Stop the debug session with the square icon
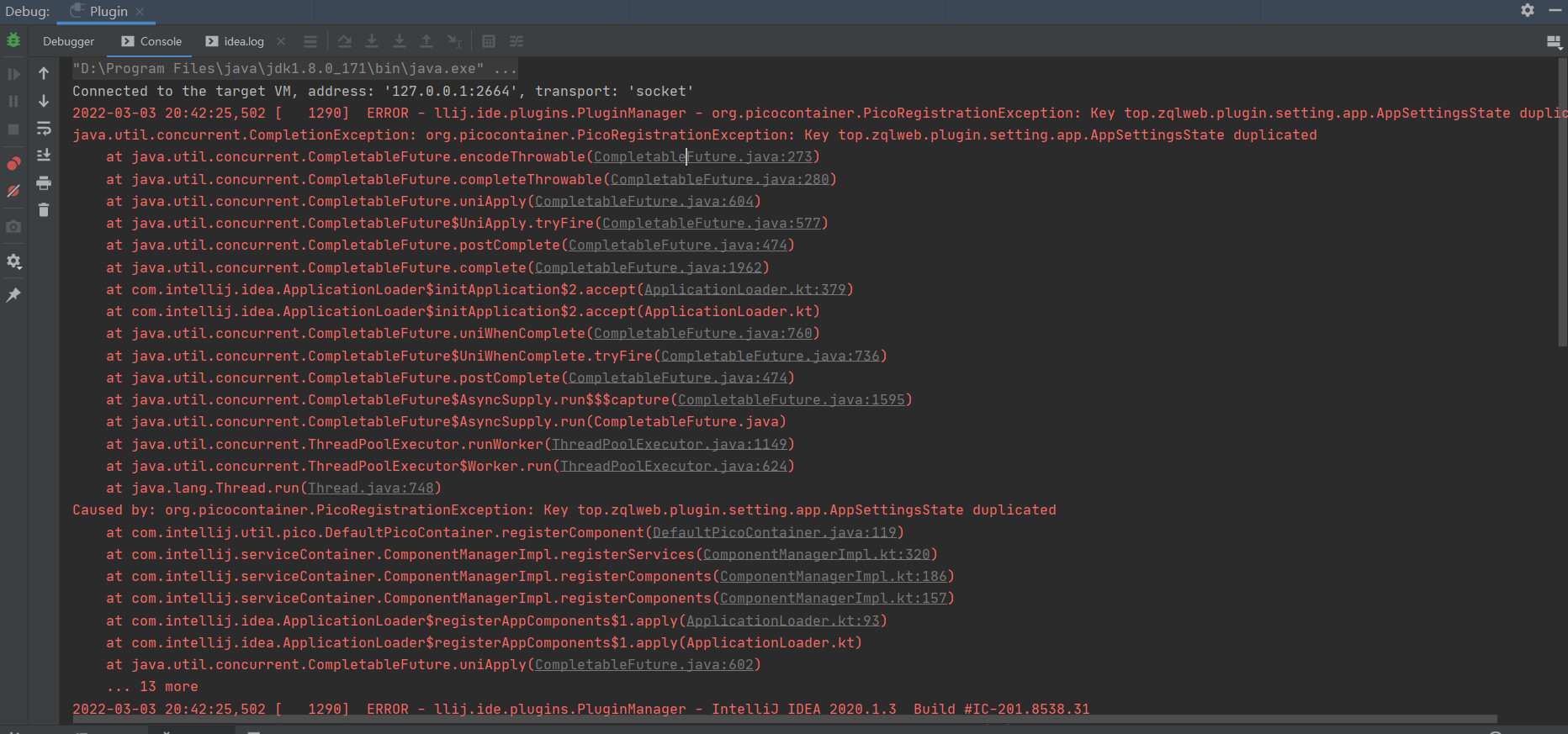 pos(13,129)
